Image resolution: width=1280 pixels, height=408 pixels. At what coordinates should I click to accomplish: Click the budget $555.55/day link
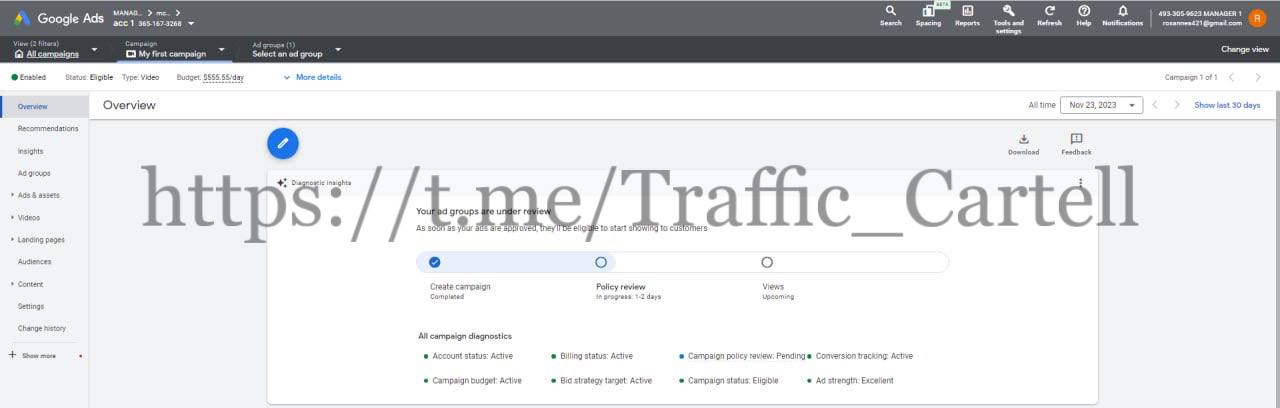[x=223, y=77]
